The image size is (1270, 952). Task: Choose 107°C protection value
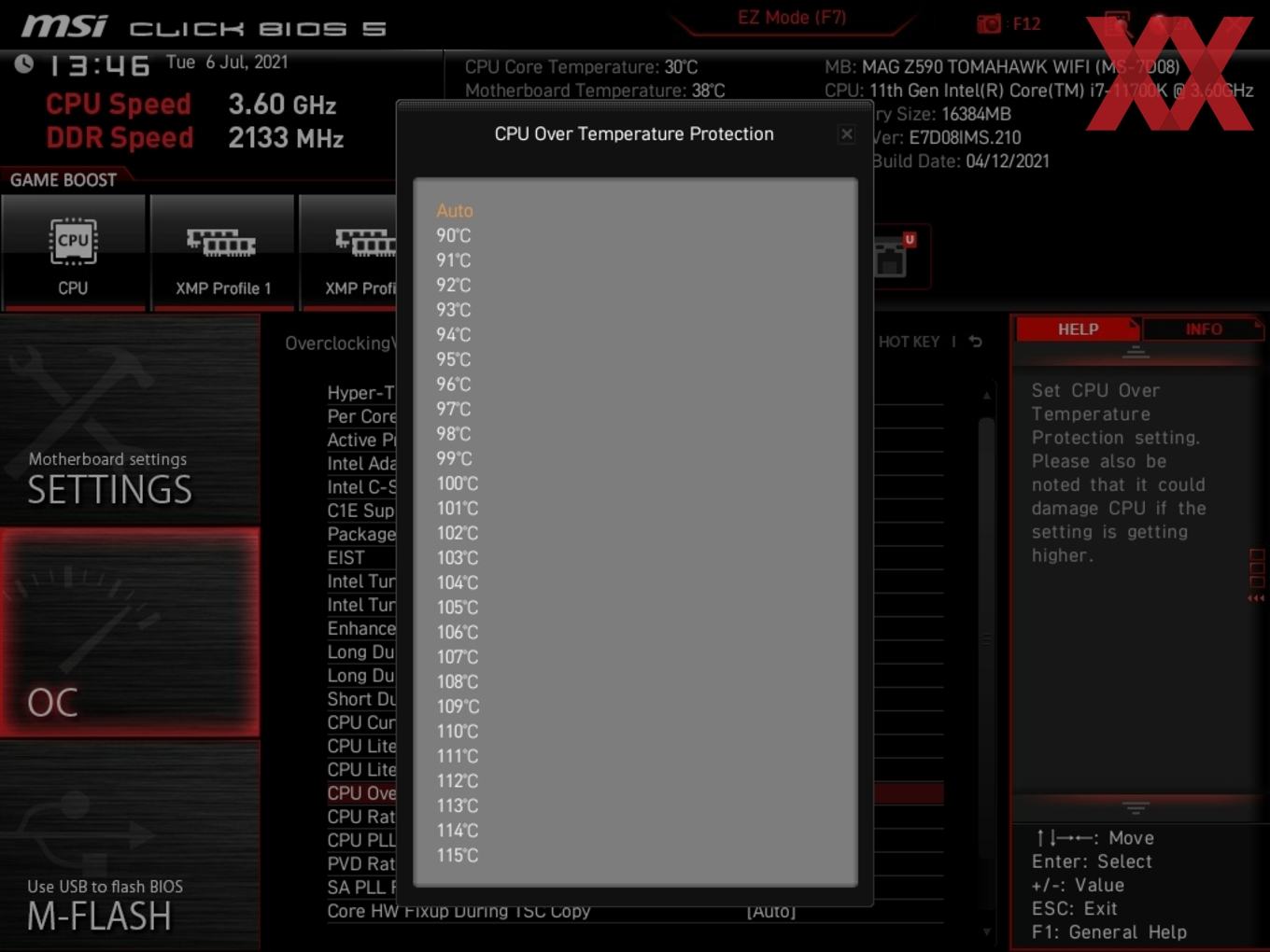click(458, 657)
